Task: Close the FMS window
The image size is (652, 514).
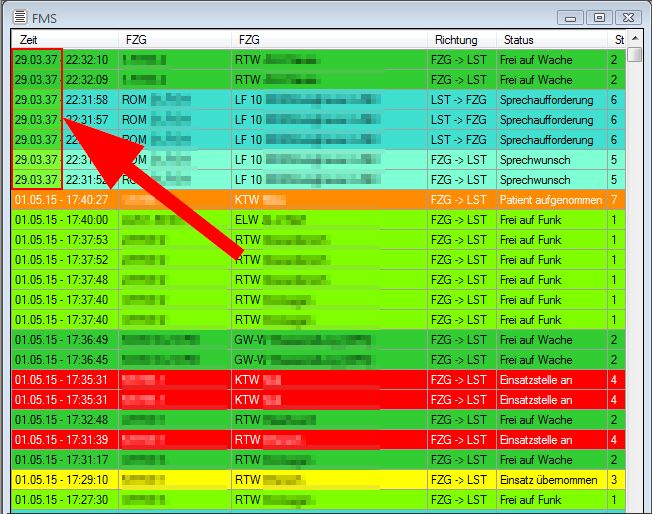Action: (626, 17)
